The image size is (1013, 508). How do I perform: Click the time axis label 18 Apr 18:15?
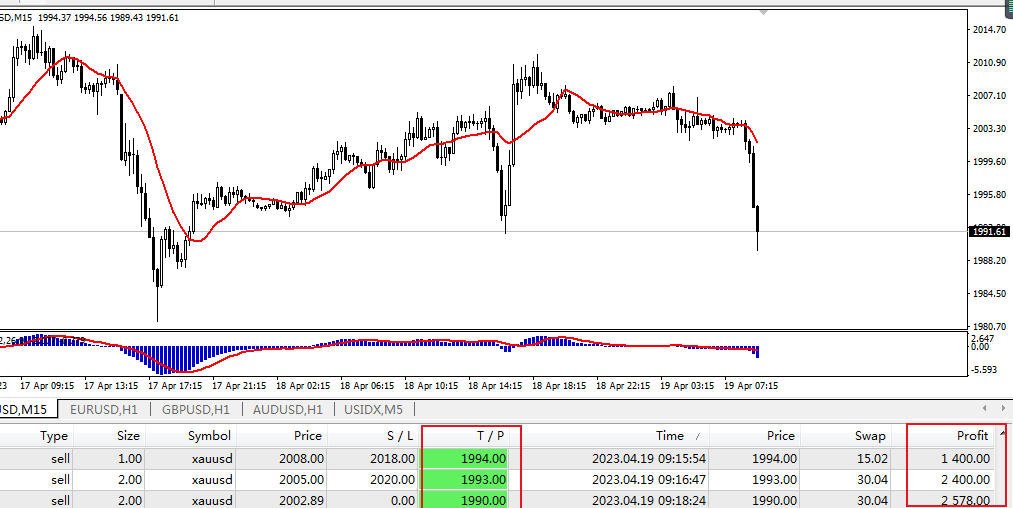(559, 385)
